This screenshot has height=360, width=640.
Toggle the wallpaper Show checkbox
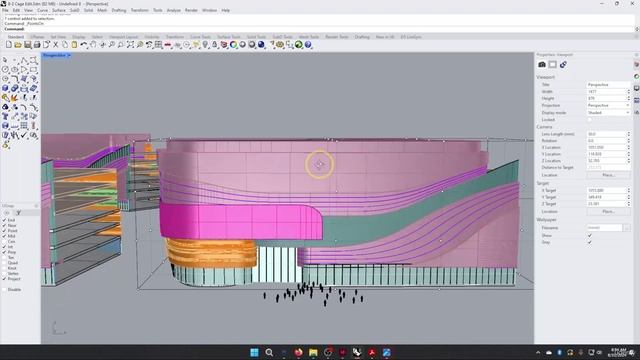589,236
